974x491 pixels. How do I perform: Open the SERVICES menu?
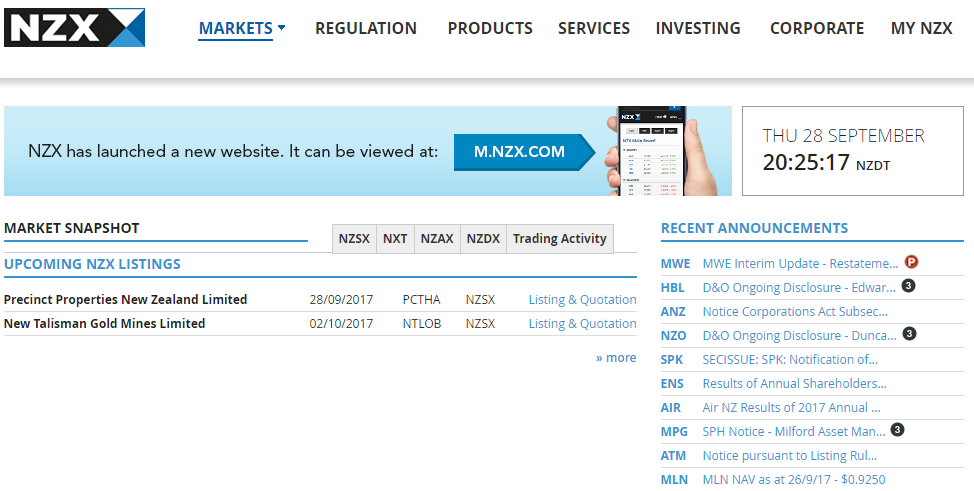[594, 29]
